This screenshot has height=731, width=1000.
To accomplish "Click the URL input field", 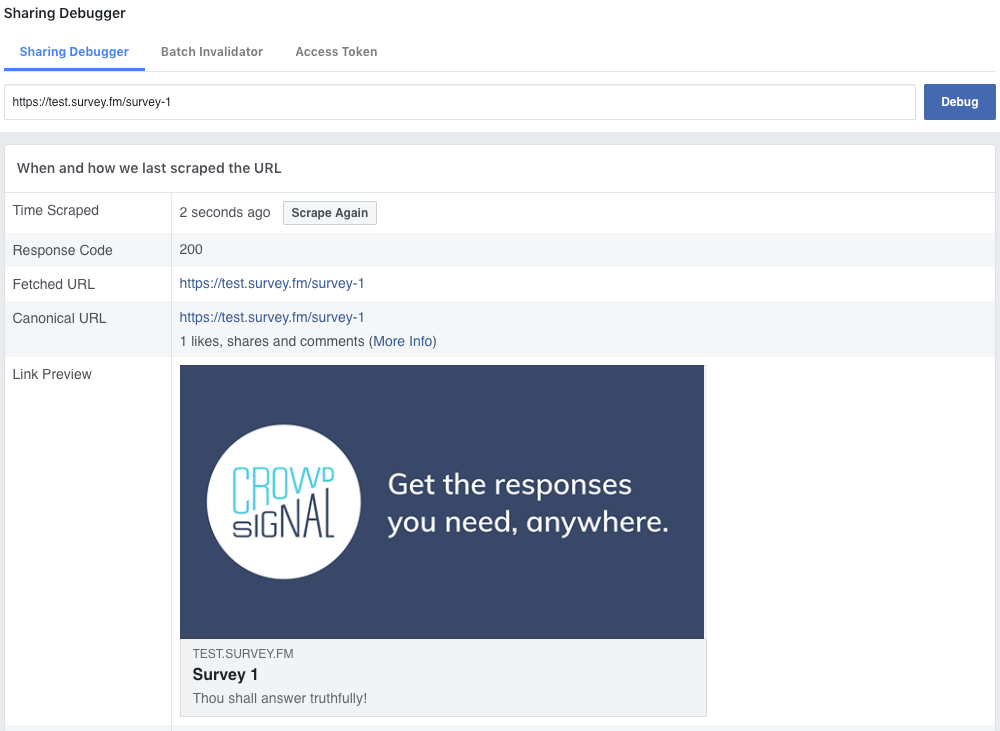I will click(460, 102).
